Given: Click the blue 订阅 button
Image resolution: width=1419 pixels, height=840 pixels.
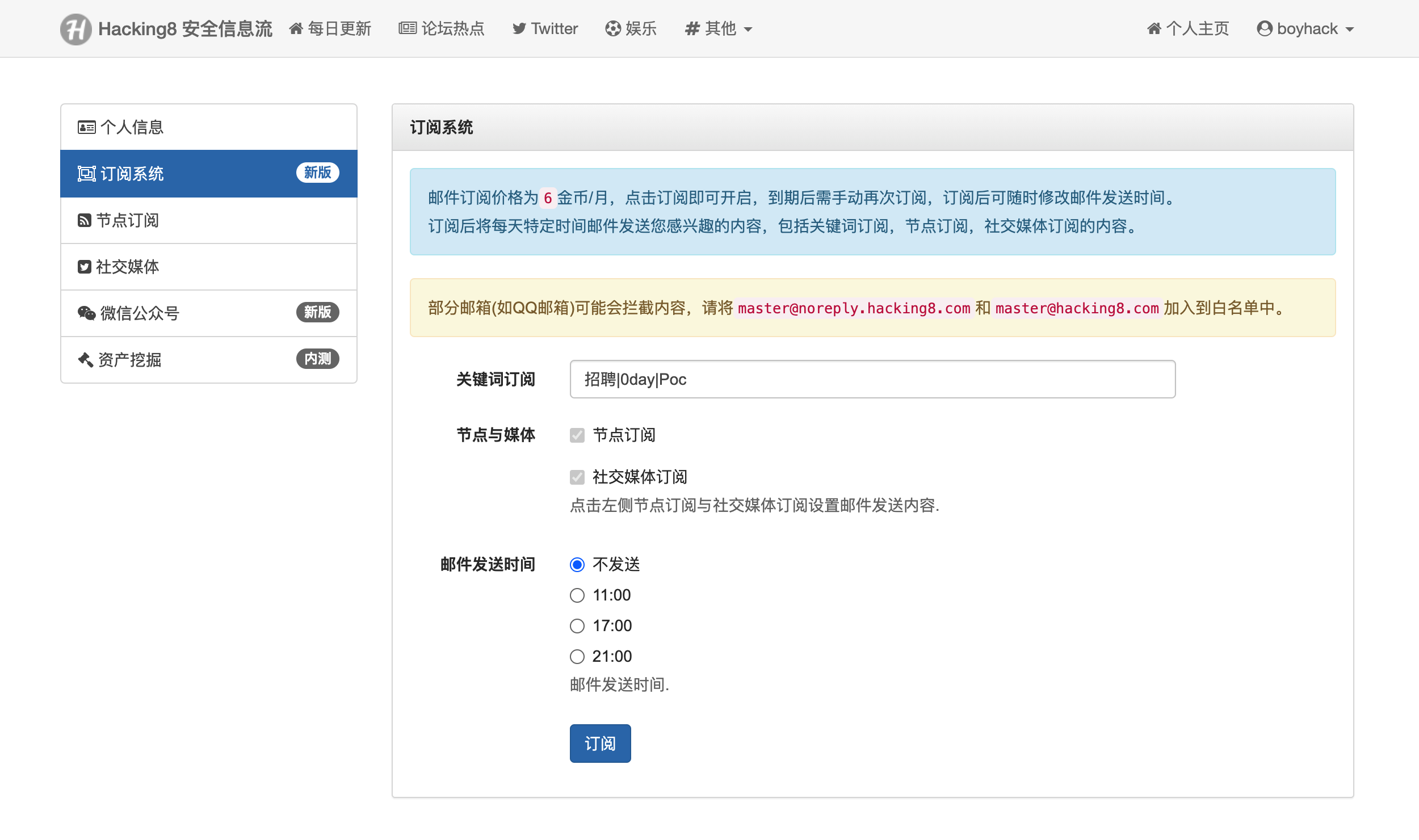Looking at the screenshot, I should (x=600, y=743).
